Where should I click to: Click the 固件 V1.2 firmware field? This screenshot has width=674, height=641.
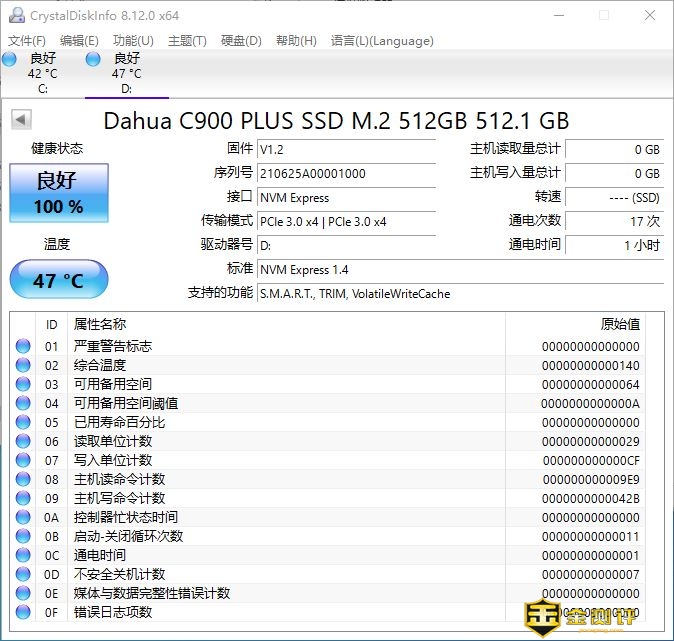346,149
